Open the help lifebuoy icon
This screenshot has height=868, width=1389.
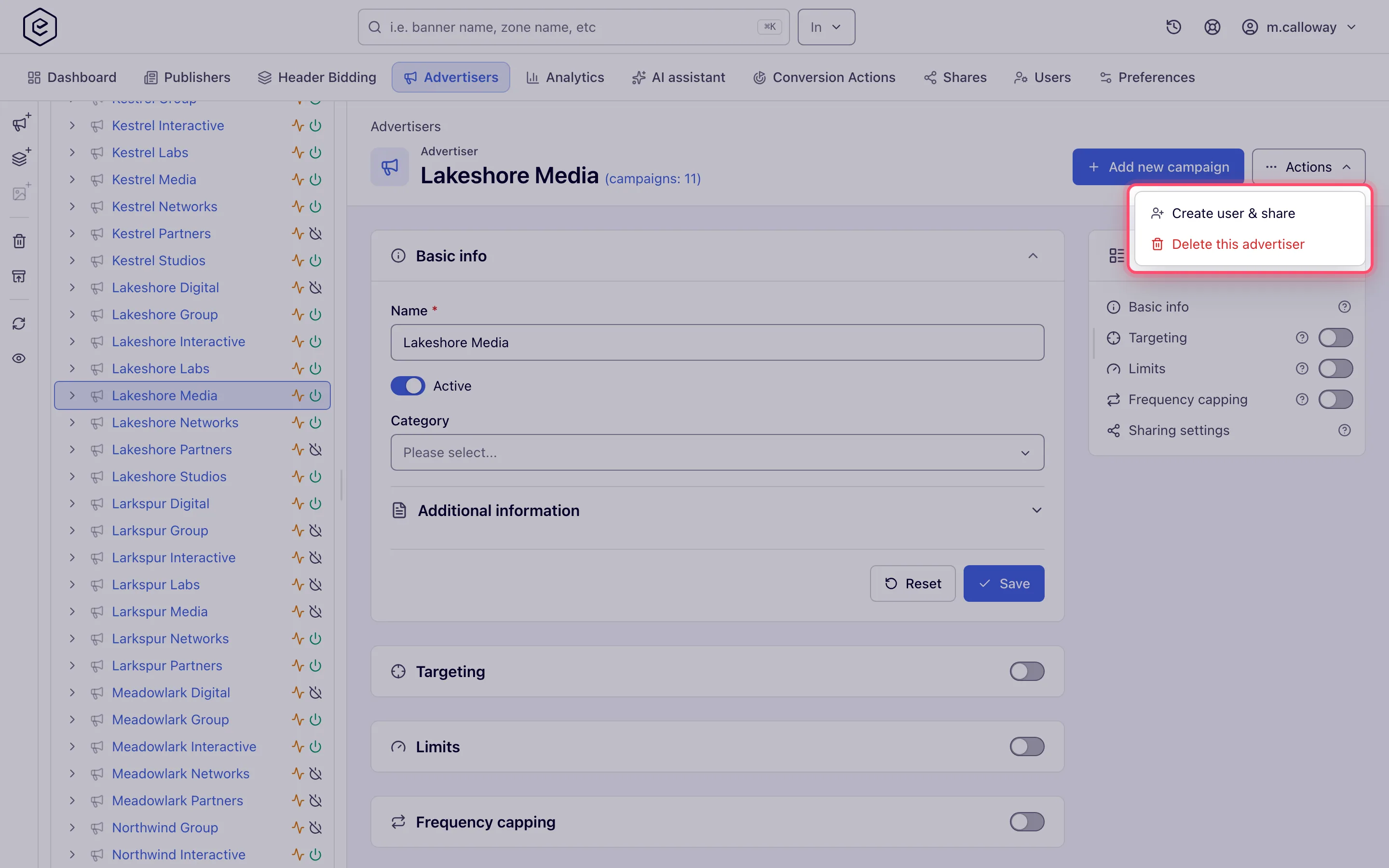click(x=1212, y=27)
